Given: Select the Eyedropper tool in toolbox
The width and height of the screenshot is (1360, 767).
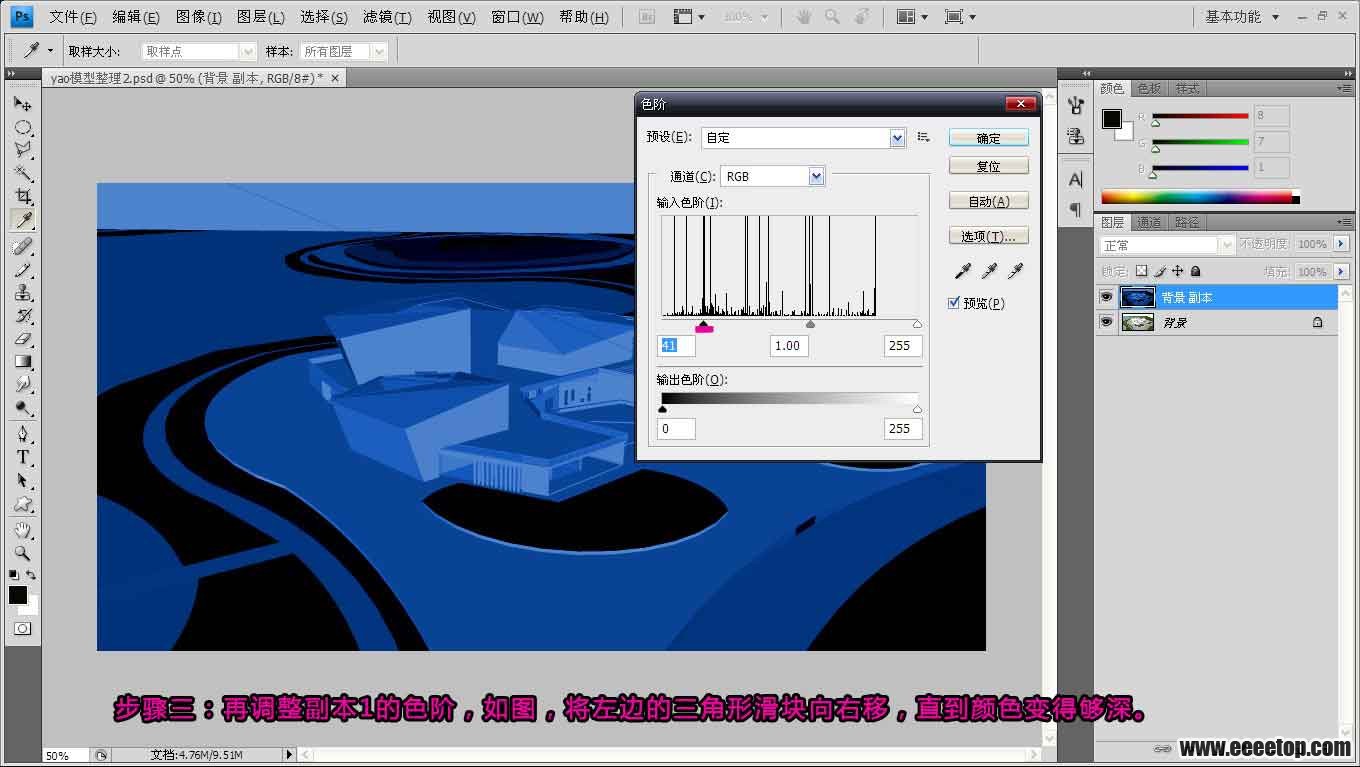Looking at the screenshot, I should tap(22, 219).
